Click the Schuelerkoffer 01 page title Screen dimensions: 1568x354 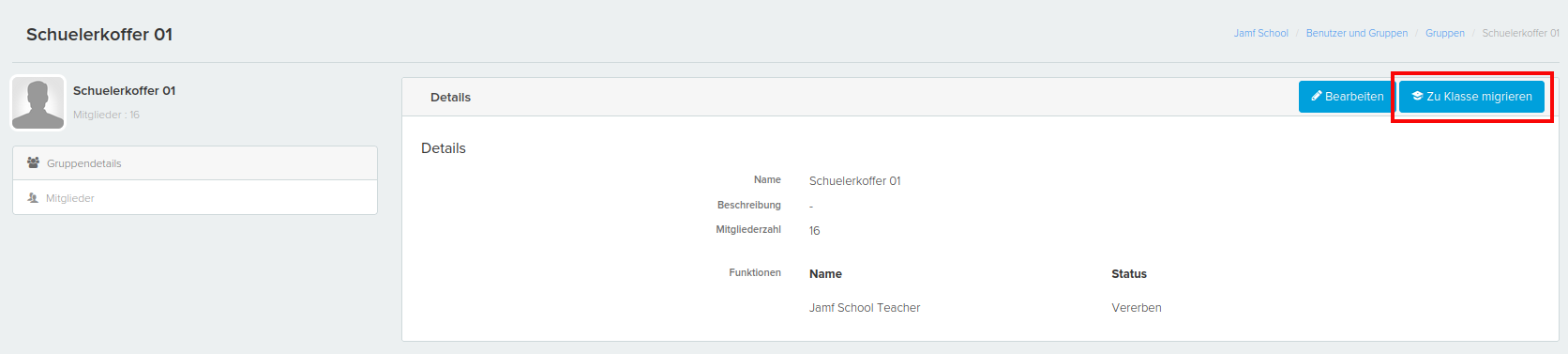click(x=99, y=35)
